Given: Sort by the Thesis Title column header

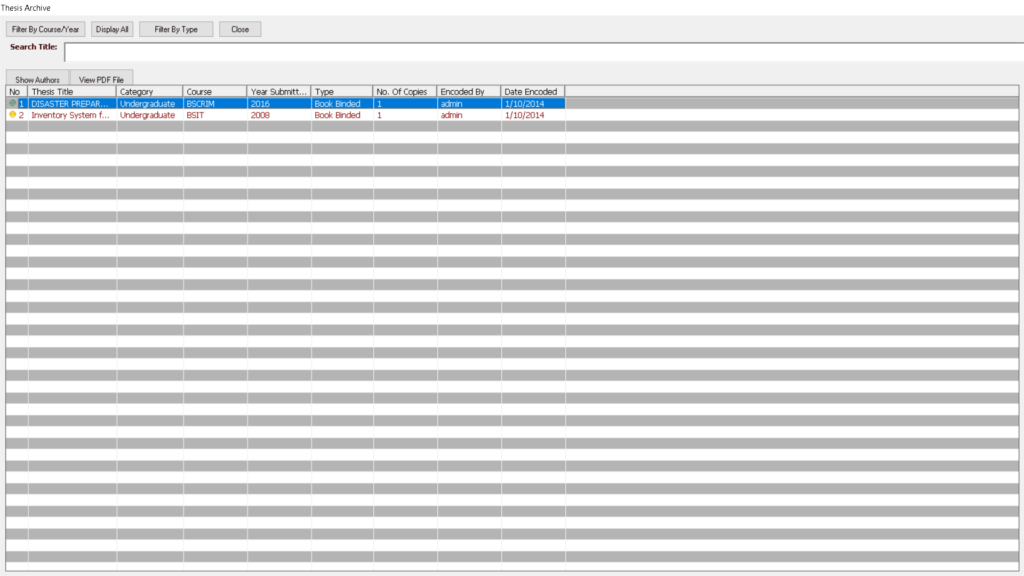Looking at the screenshot, I should click(x=70, y=91).
